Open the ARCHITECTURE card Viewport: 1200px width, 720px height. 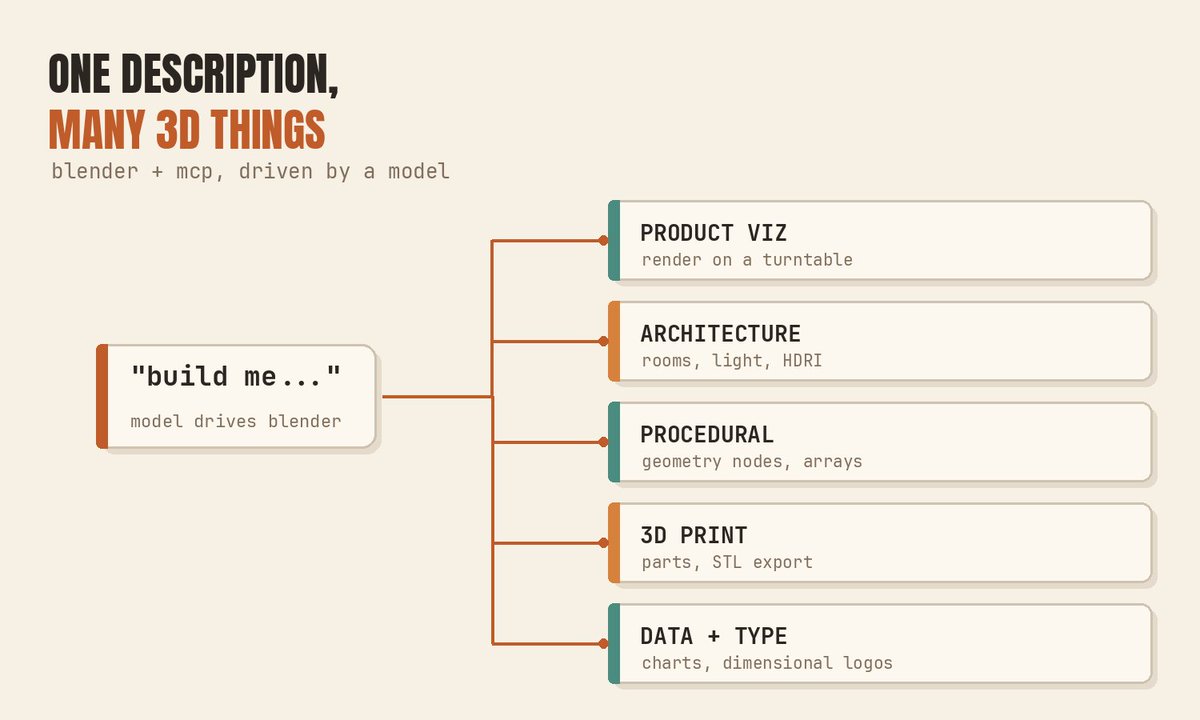(x=880, y=341)
